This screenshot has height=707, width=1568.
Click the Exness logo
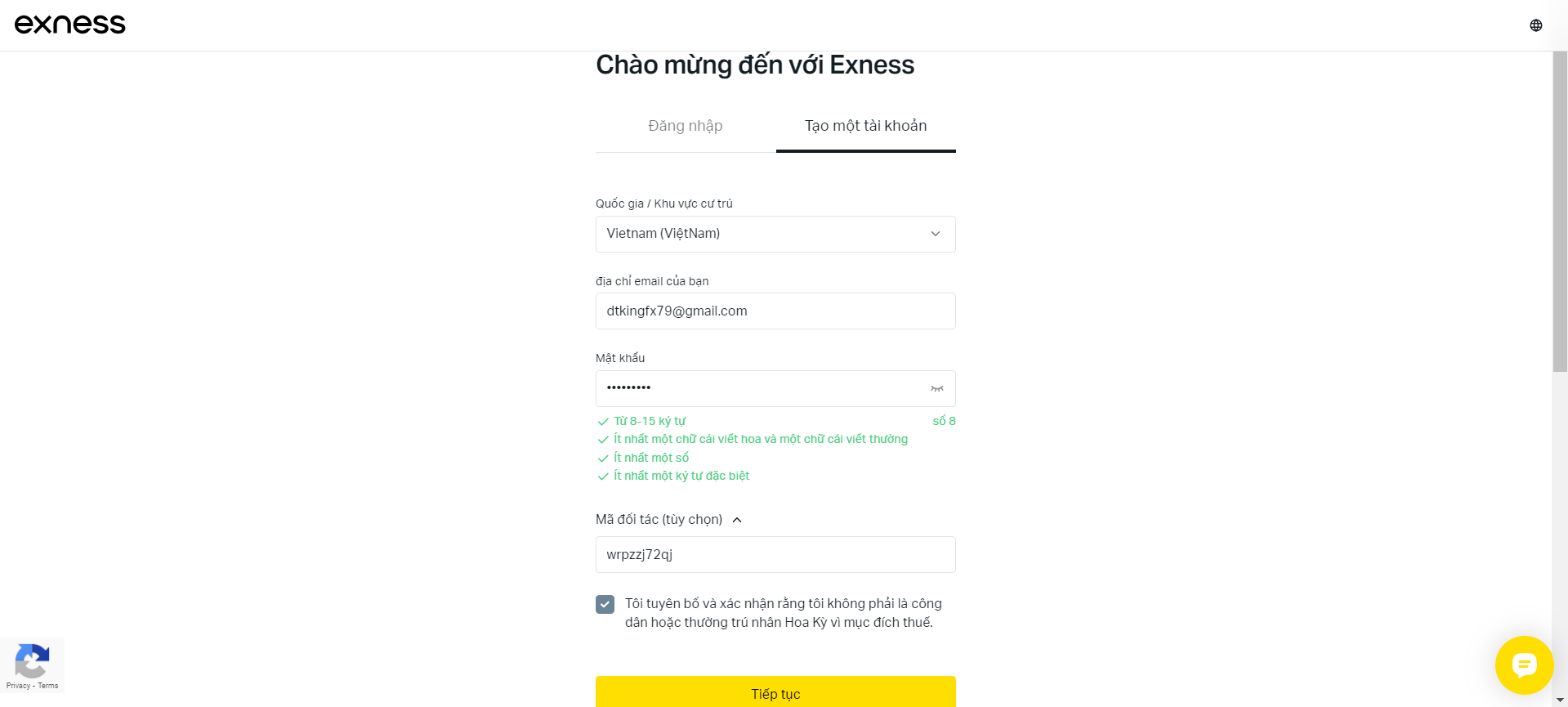pos(70,25)
